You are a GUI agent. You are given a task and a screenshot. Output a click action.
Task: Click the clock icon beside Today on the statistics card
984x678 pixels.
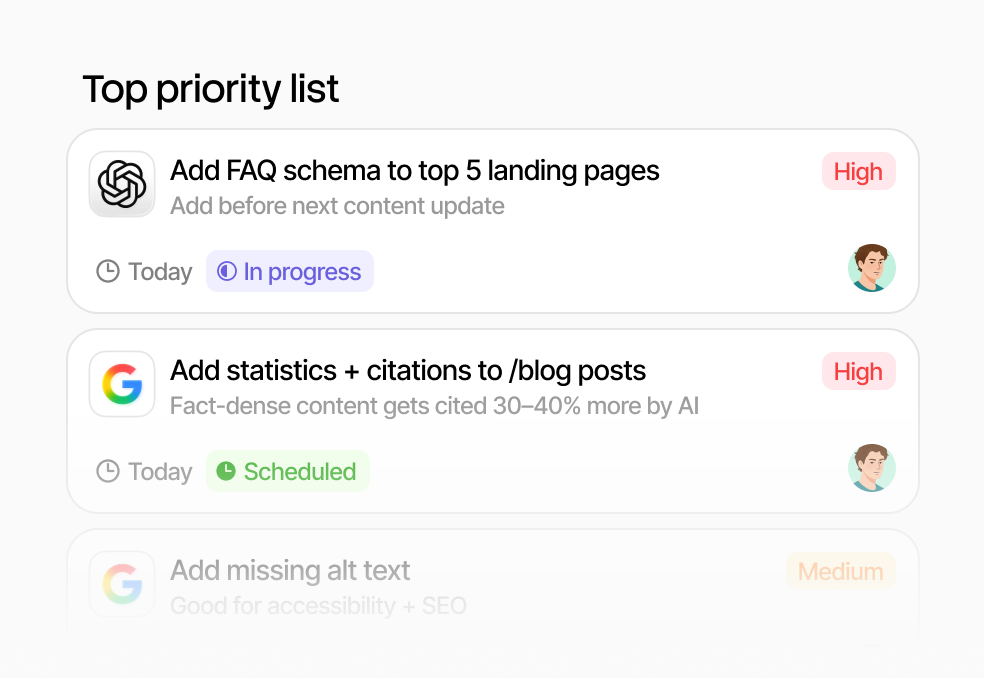click(107, 471)
